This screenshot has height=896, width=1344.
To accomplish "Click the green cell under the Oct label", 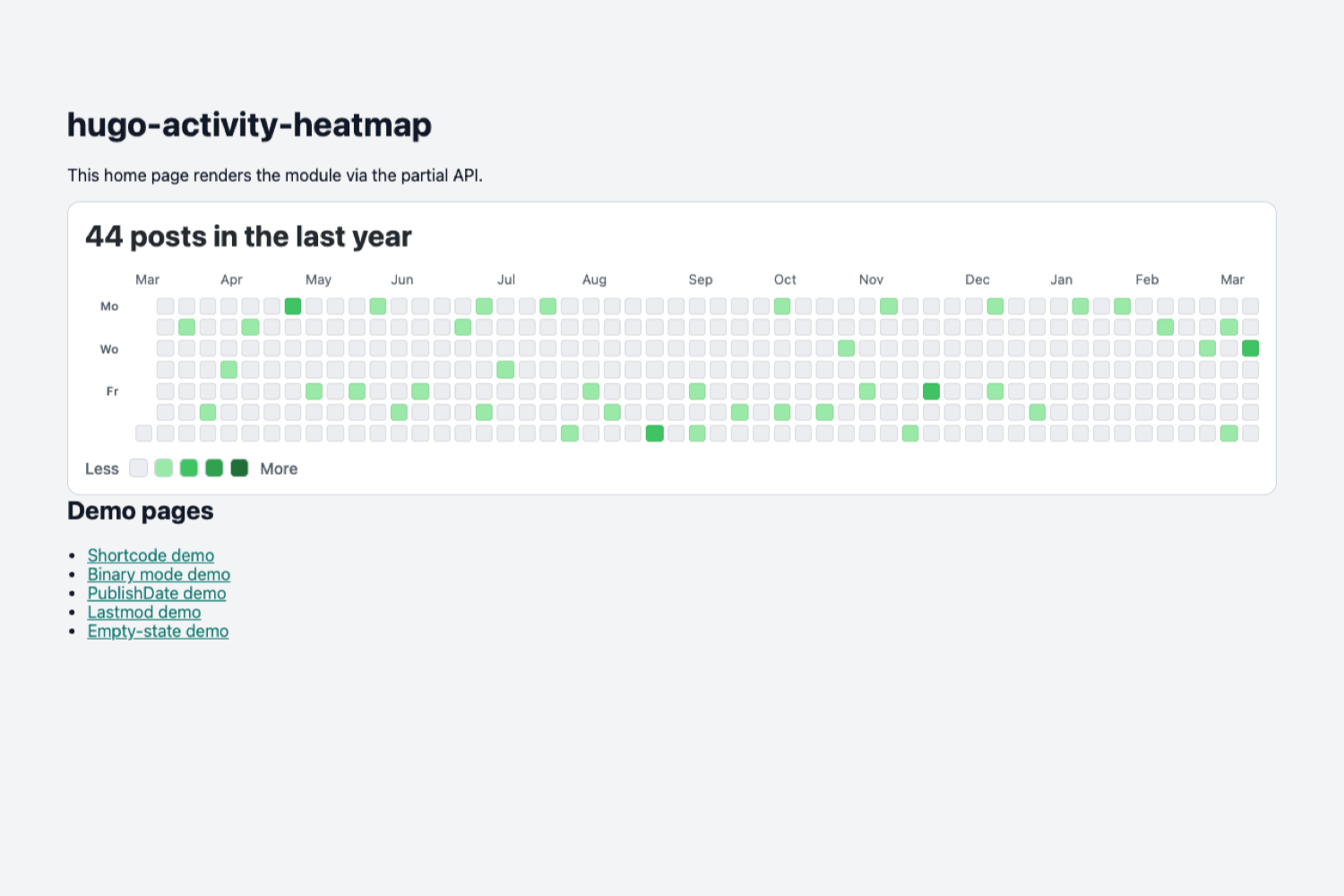I will 780,306.
